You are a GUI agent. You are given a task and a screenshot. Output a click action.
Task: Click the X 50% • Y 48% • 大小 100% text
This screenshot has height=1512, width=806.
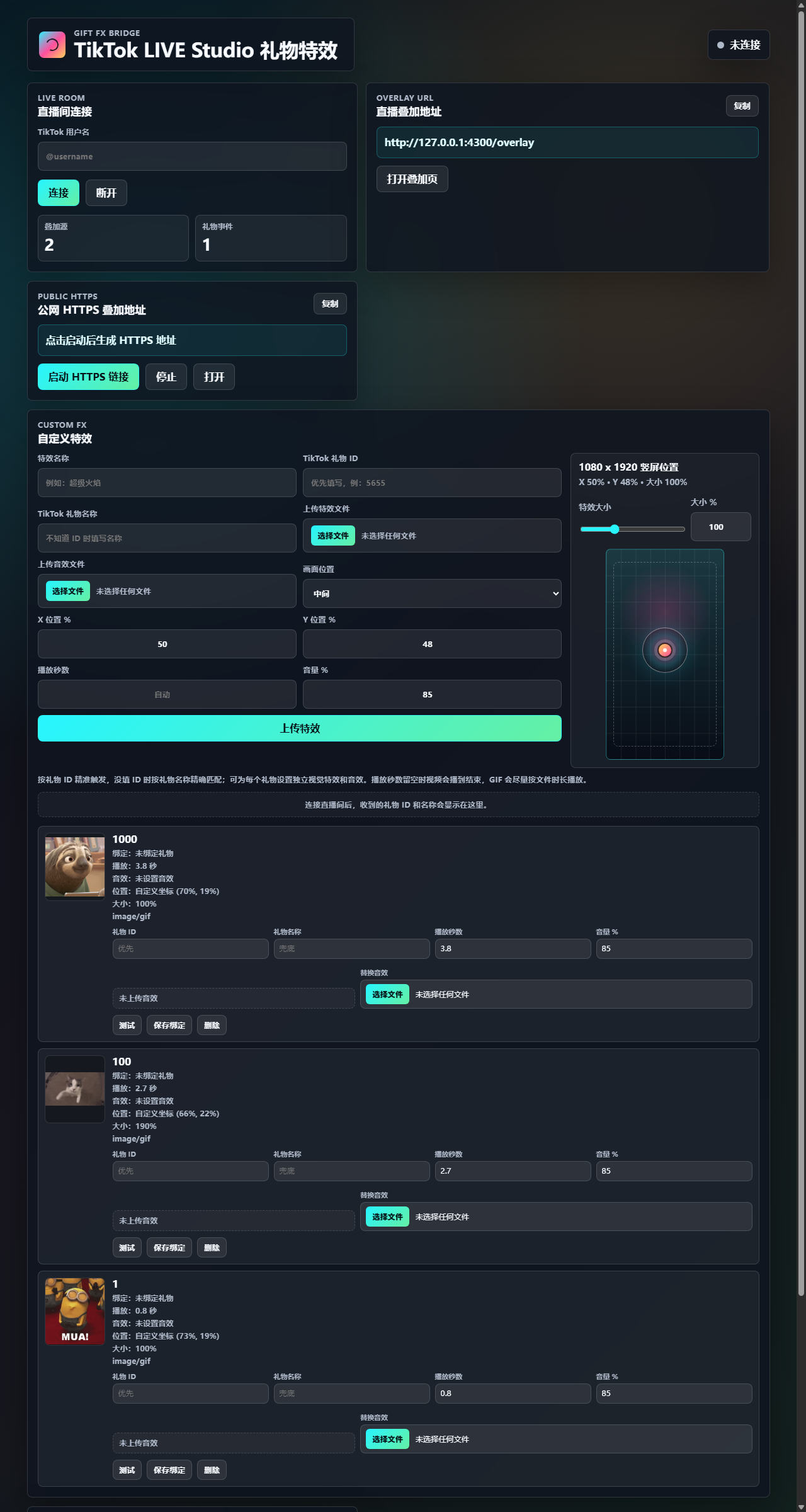click(633, 482)
